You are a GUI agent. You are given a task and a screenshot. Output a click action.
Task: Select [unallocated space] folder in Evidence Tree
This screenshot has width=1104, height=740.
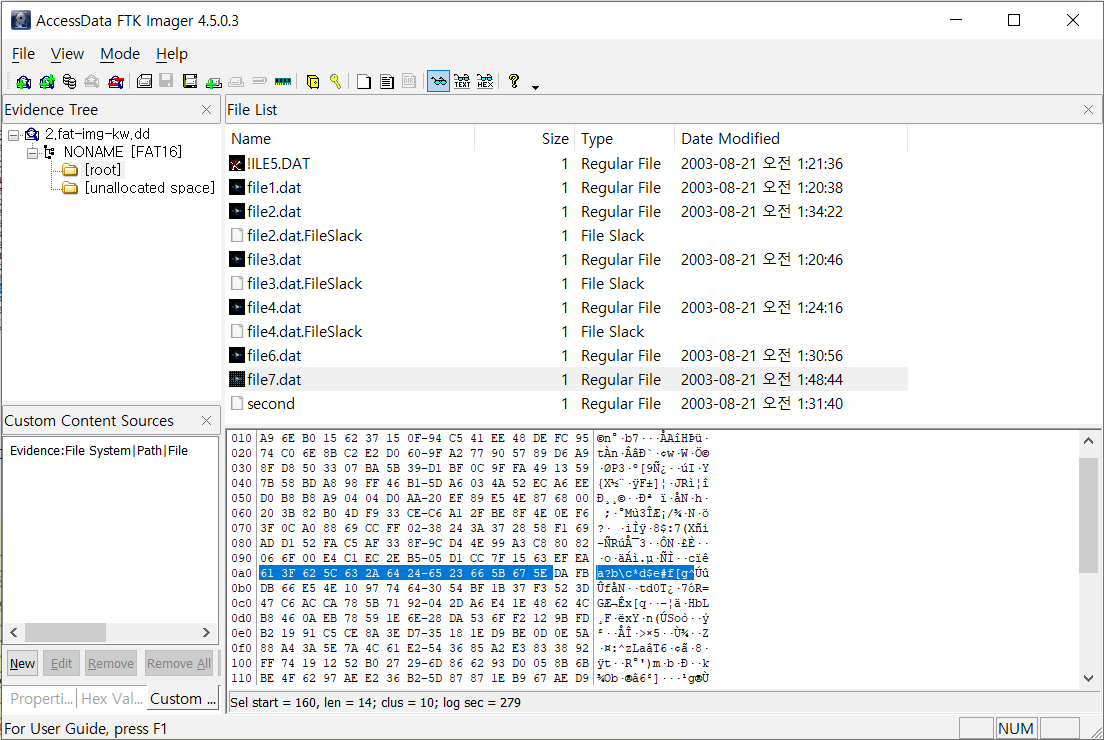point(149,188)
